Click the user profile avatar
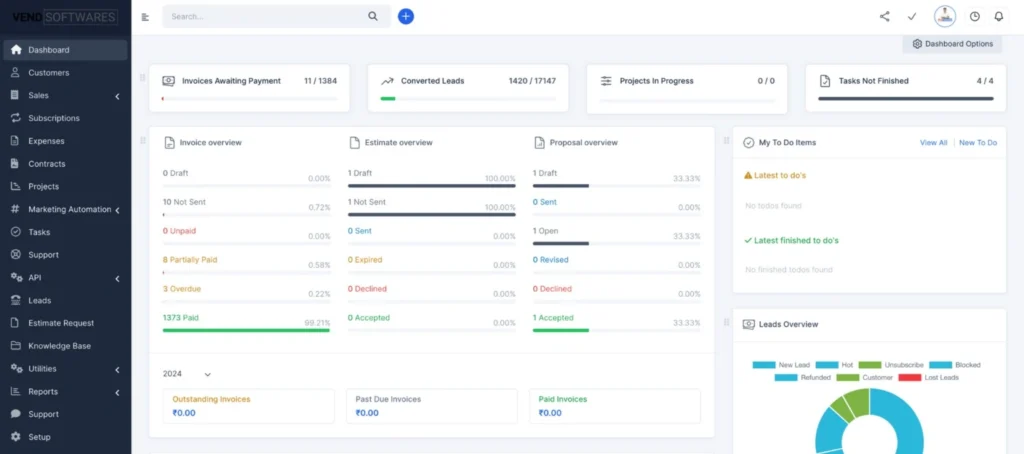 [x=944, y=16]
